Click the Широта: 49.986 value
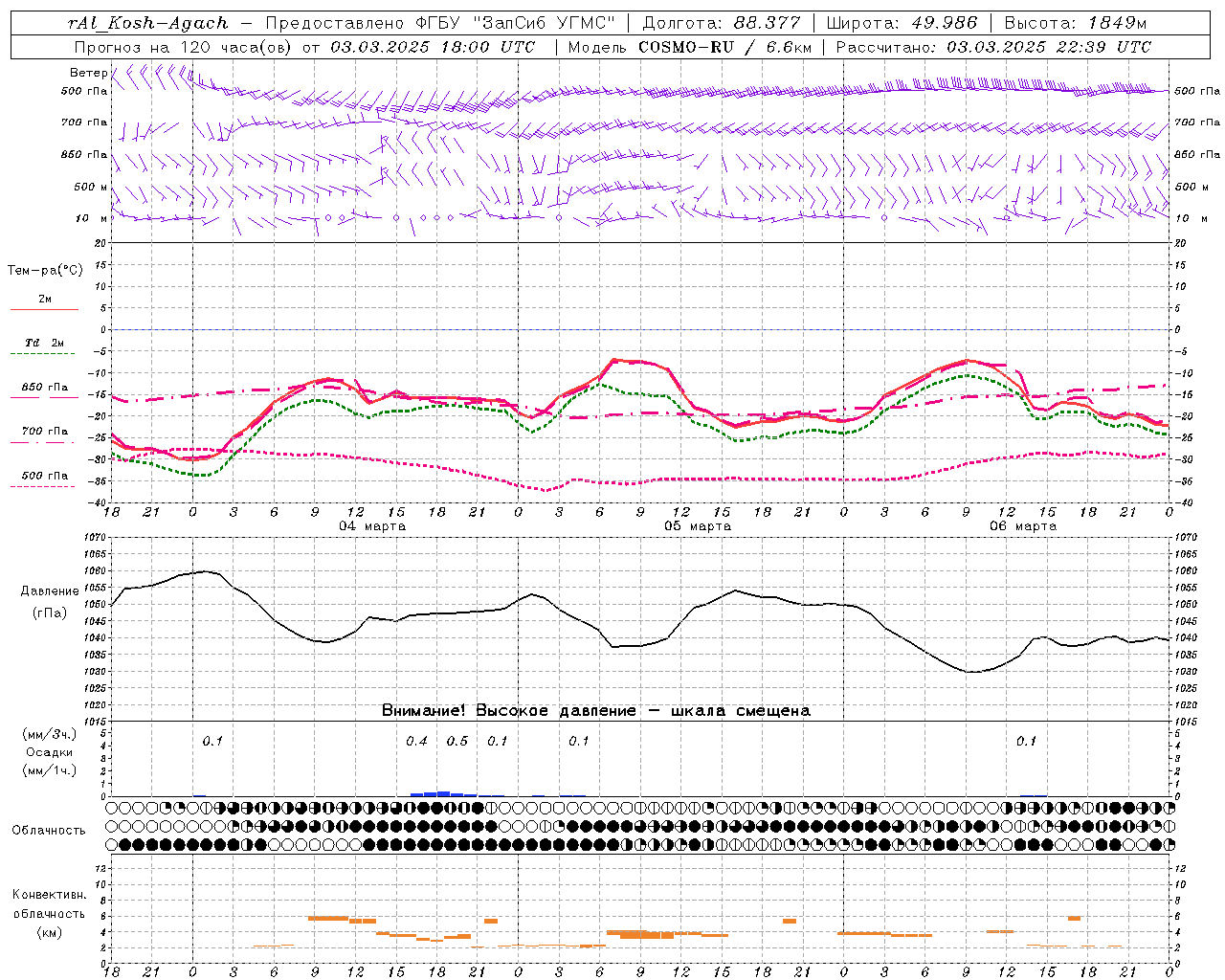1225x980 pixels. click(902, 23)
